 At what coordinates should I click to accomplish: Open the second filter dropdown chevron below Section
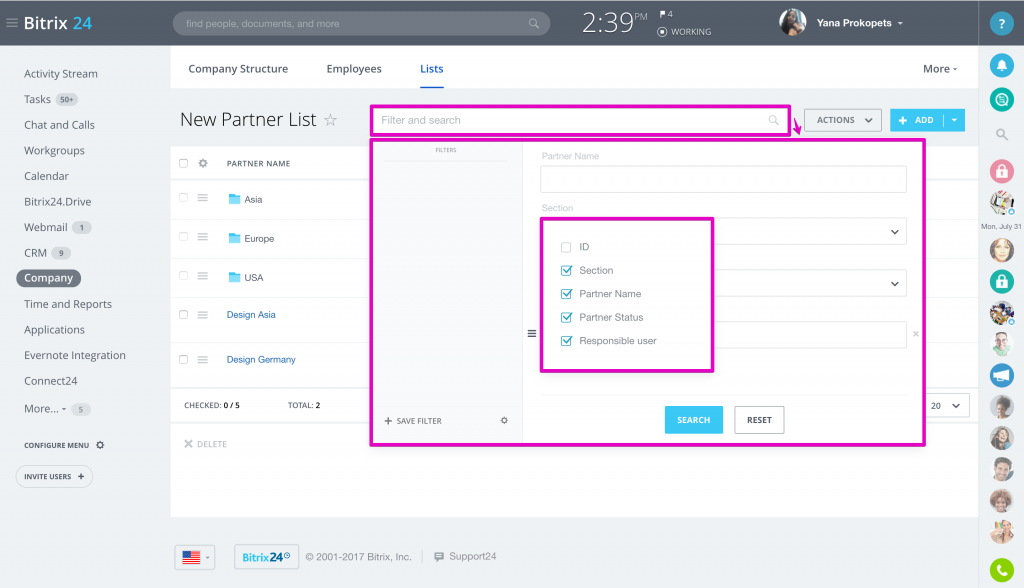[x=895, y=284]
